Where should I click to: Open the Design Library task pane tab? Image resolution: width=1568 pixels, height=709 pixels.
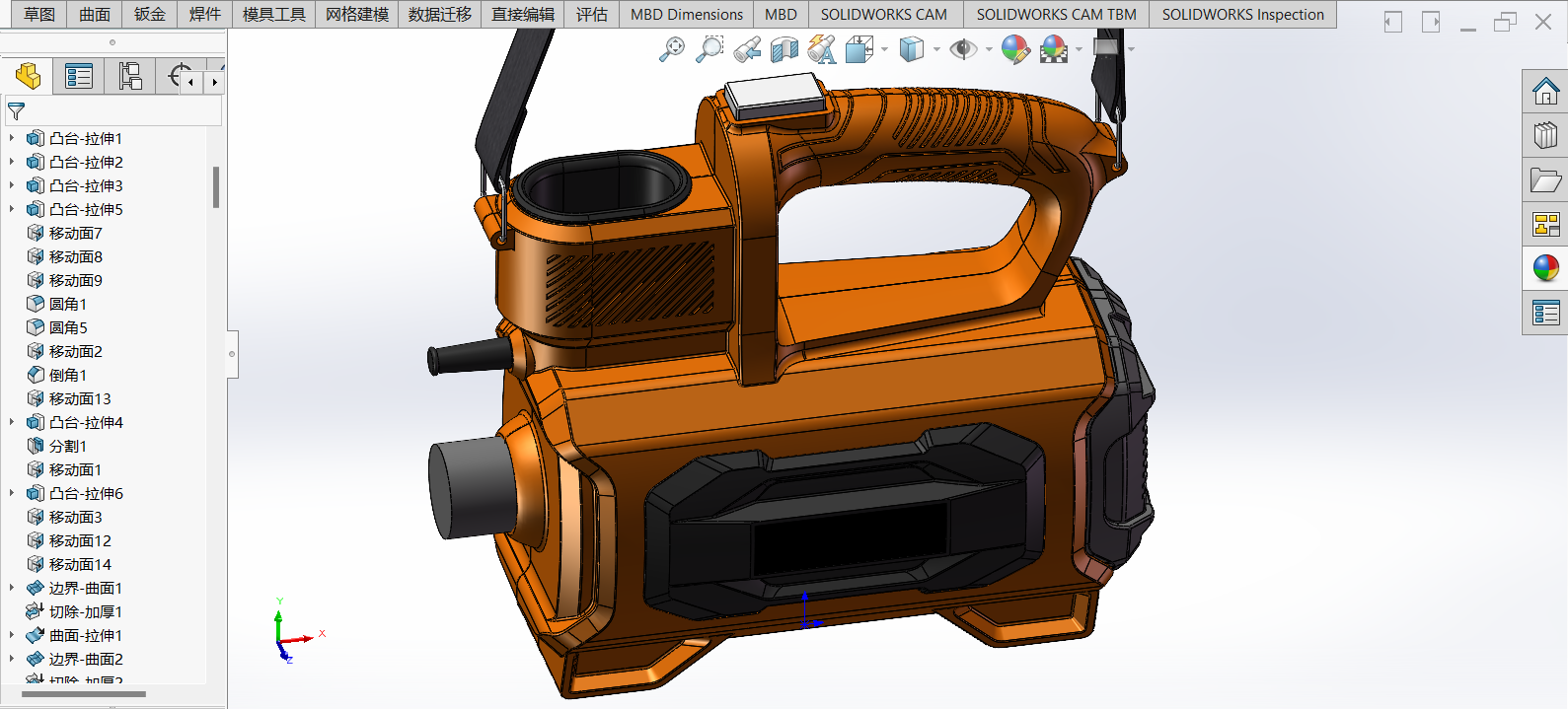point(1545,135)
